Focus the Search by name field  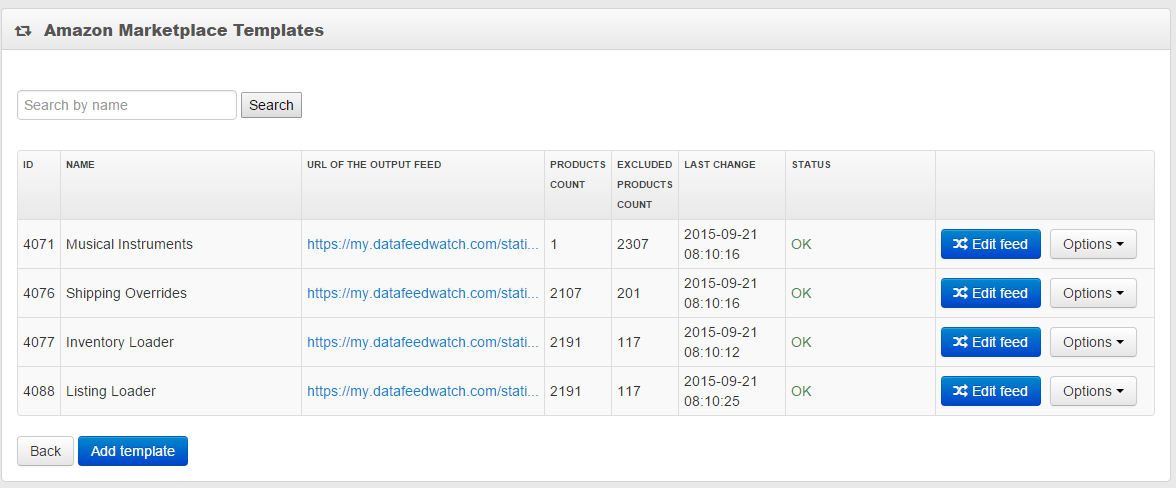(x=127, y=105)
